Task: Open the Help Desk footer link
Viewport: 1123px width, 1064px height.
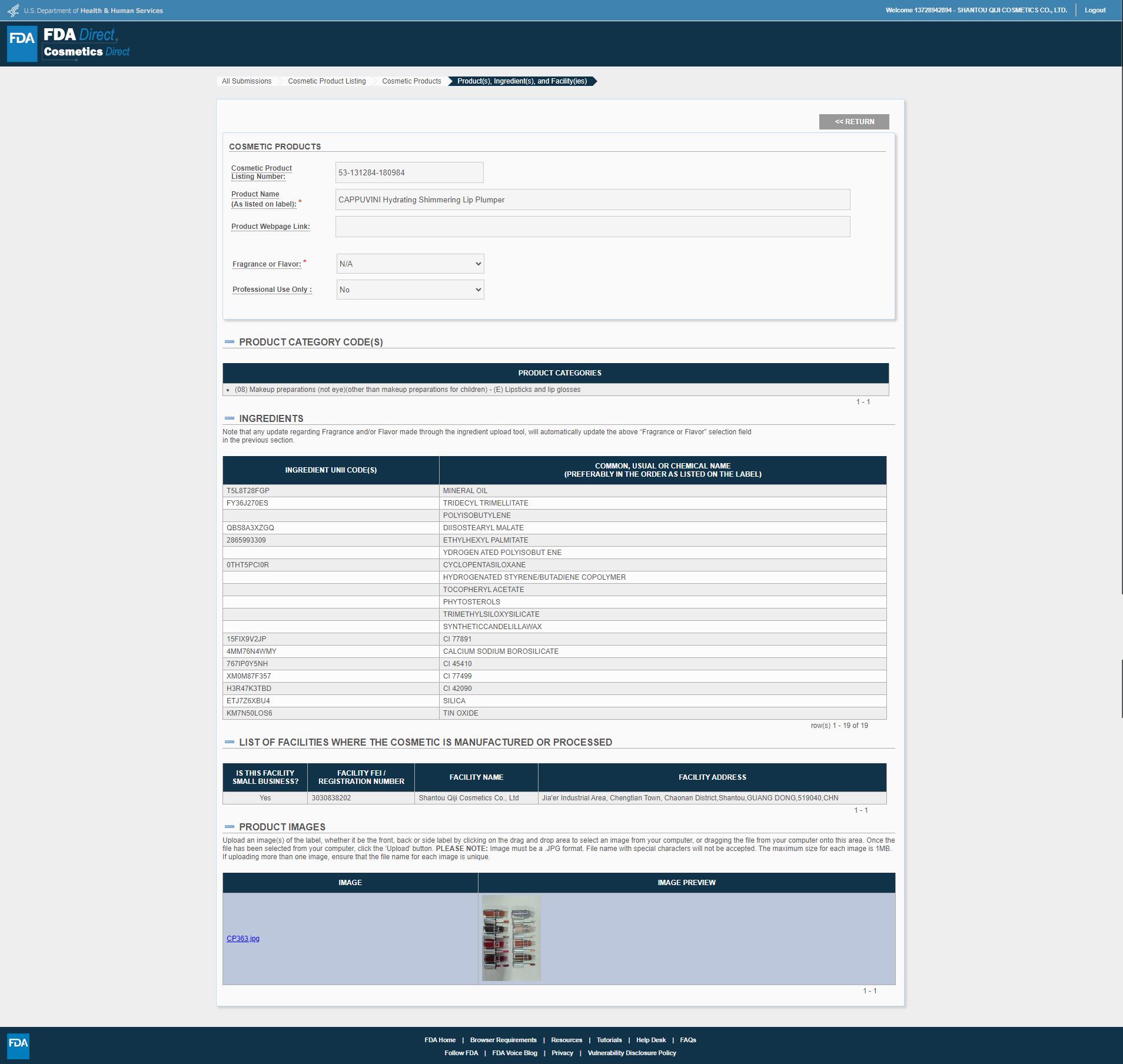Action: click(x=650, y=1040)
